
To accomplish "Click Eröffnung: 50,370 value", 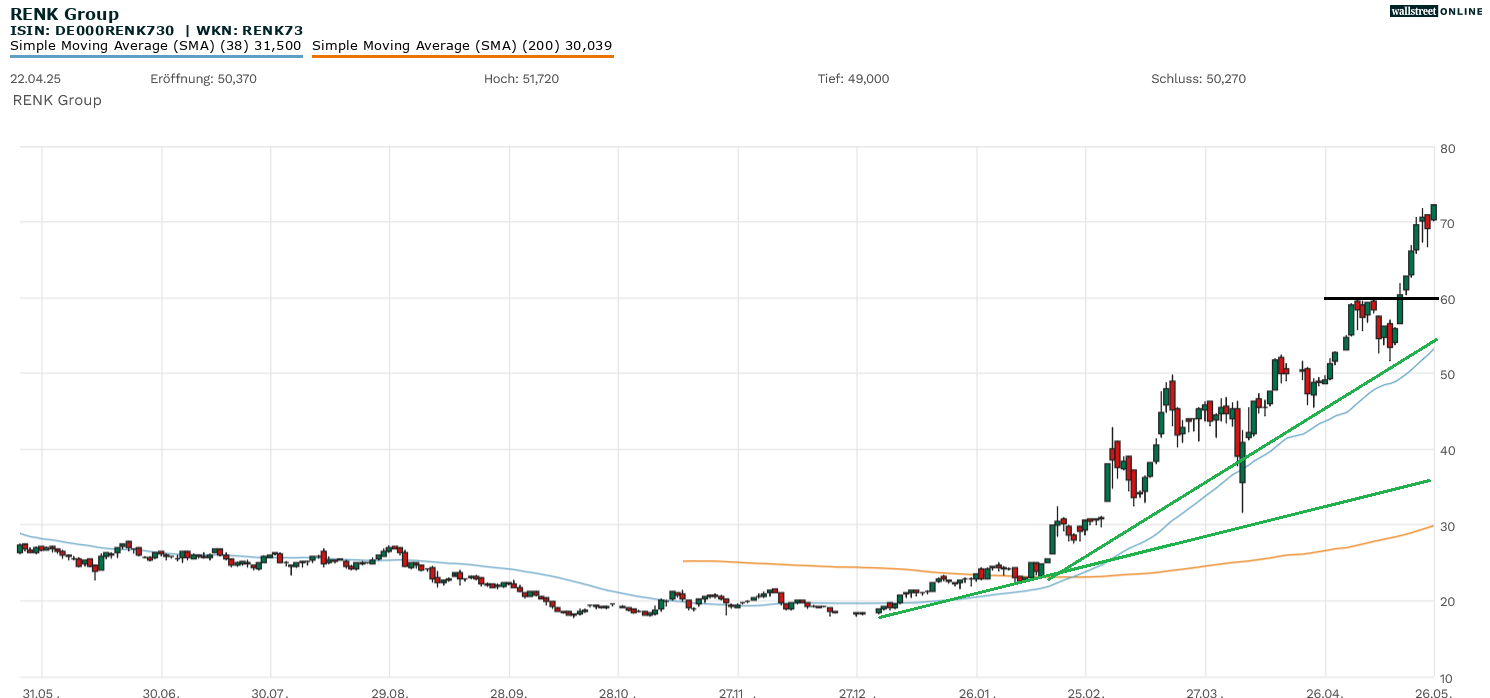I will [203, 79].
